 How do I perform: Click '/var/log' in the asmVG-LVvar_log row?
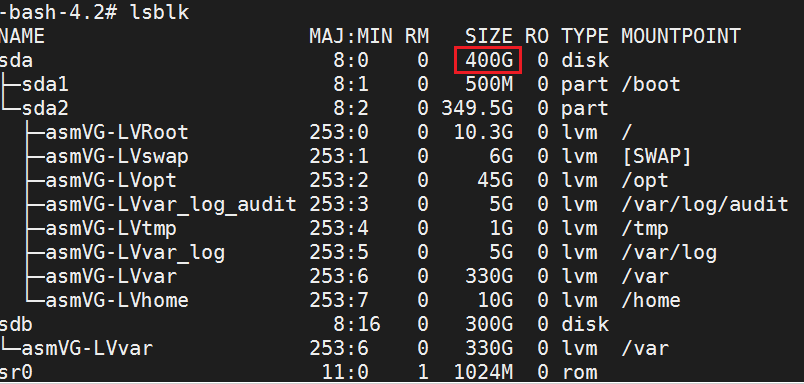[x=669, y=252]
